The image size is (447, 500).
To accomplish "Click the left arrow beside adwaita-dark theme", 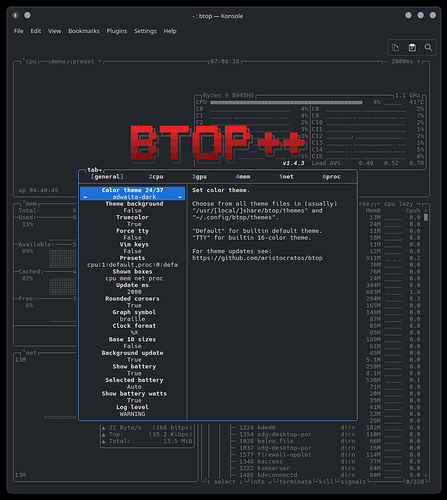I will pyautogui.click(x=86, y=197).
